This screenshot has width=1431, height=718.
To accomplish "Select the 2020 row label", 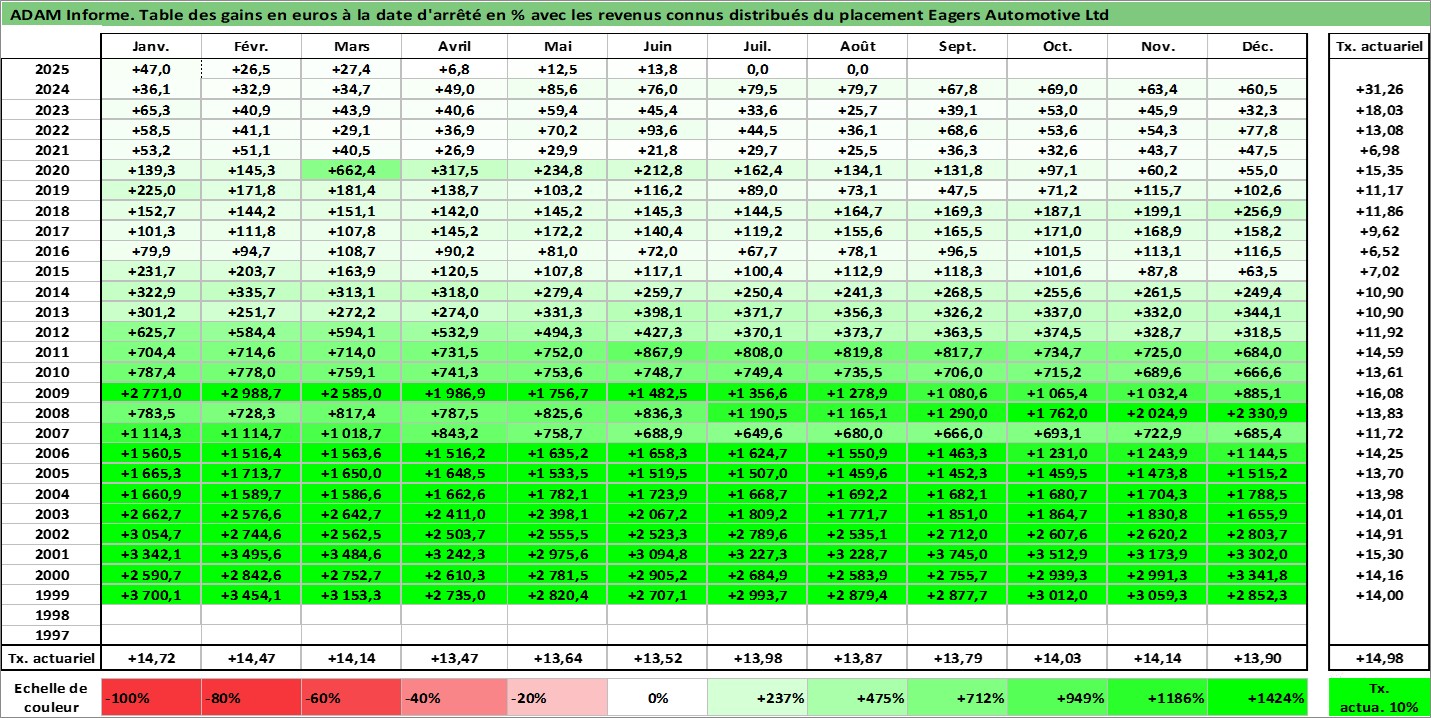I will pos(51,170).
